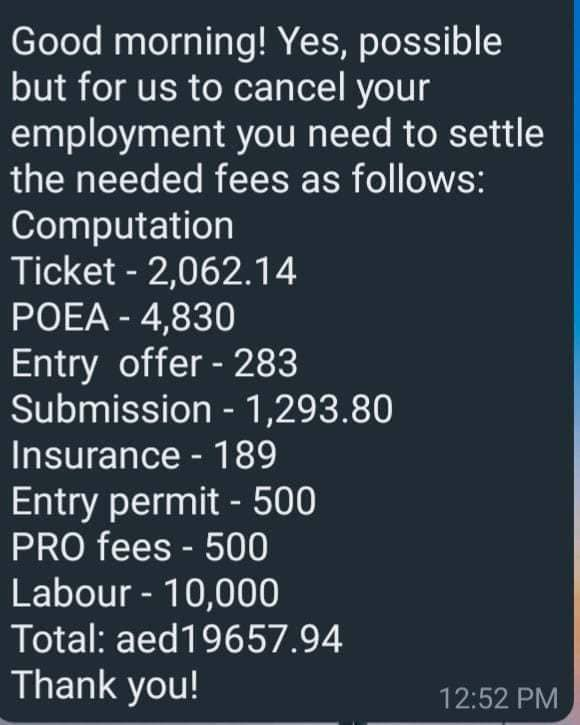Tap the blue strip beside the bubble
The image size is (580, 725).
576,231
